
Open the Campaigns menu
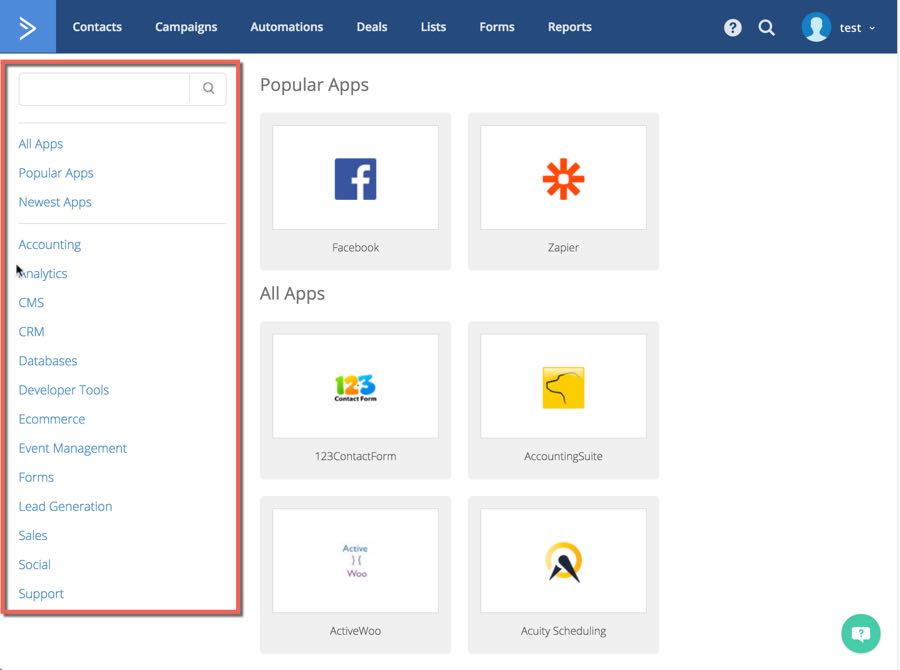[186, 27]
